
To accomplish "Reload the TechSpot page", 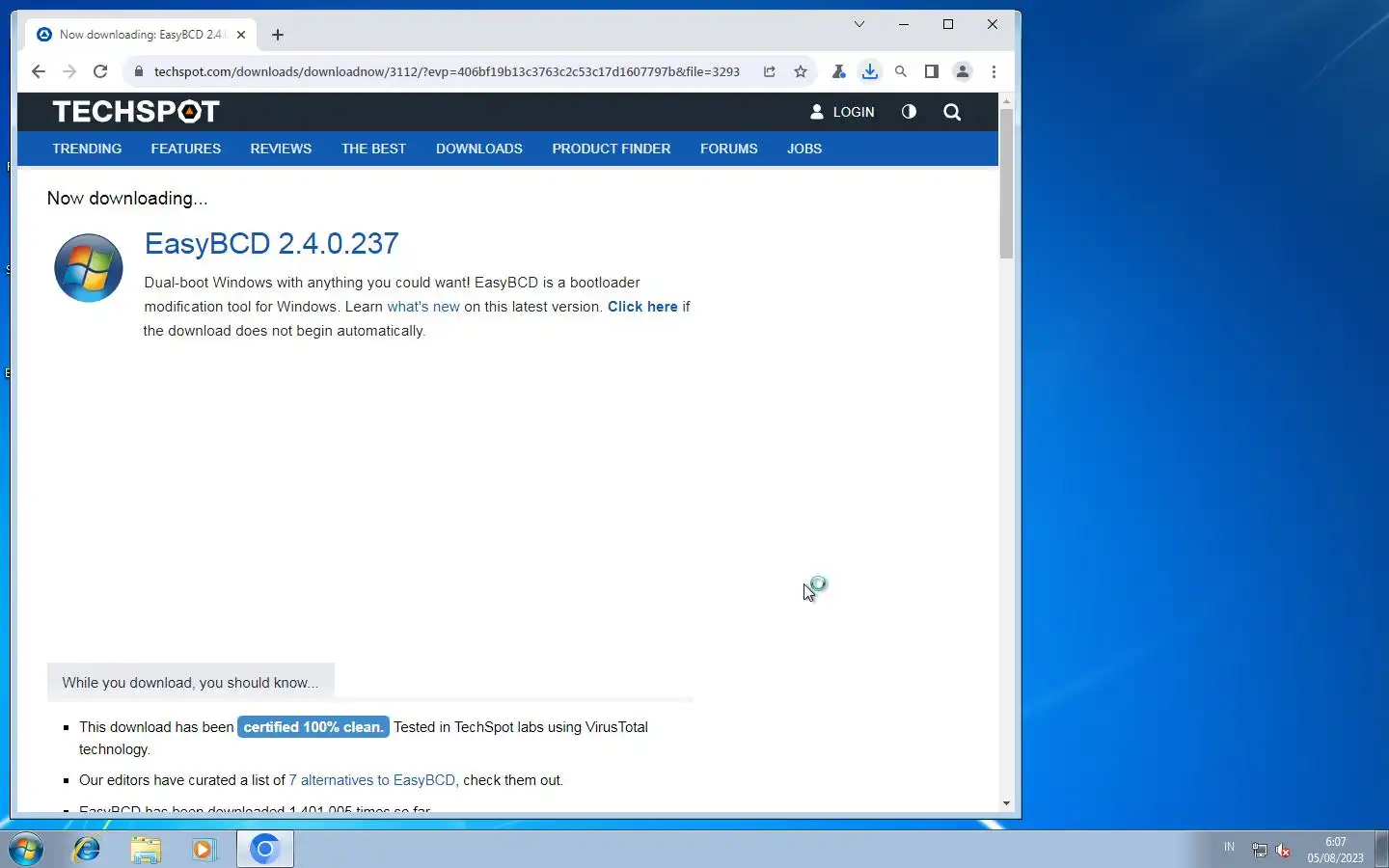I will [x=100, y=71].
